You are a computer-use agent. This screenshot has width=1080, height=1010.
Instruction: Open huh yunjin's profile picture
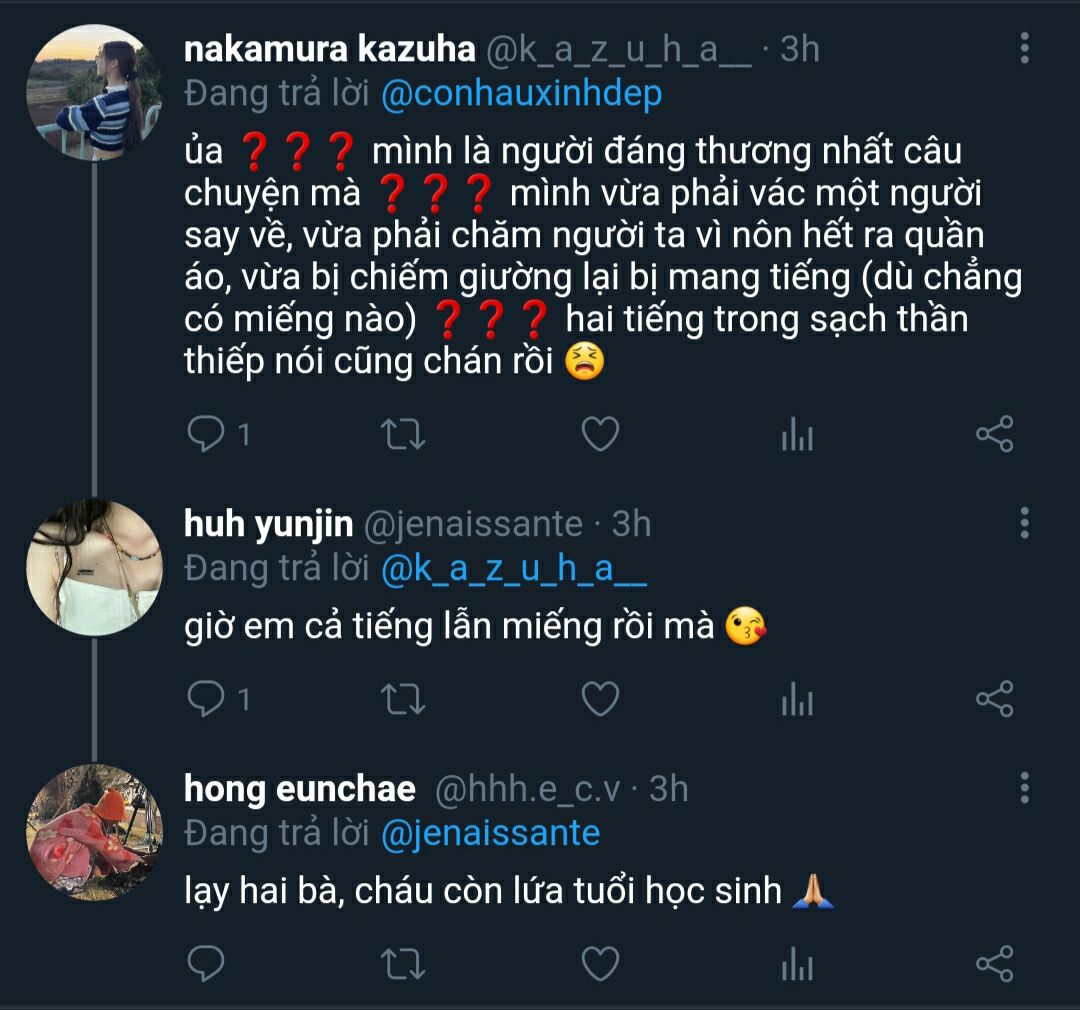coord(94,568)
